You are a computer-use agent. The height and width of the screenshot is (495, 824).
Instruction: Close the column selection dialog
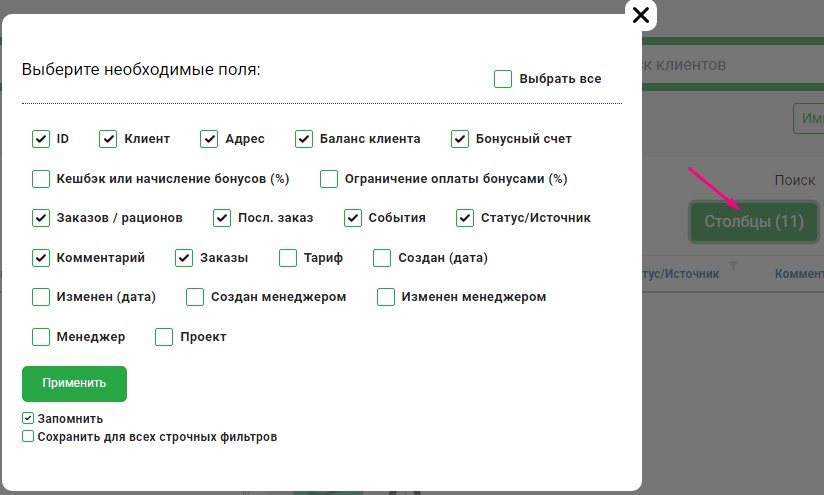pyautogui.click(x=641, y=14)
